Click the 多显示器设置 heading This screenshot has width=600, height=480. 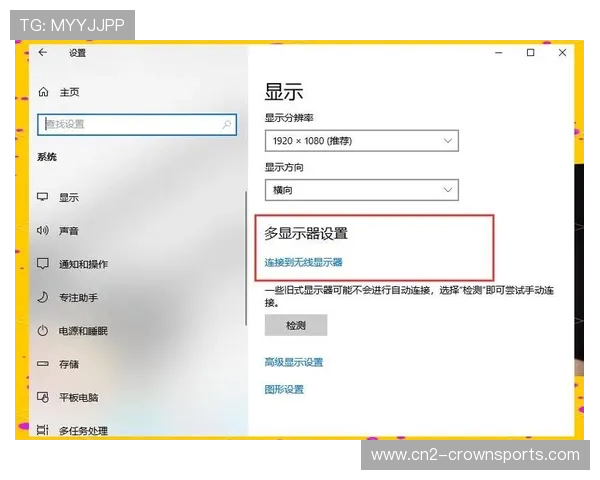306,233
